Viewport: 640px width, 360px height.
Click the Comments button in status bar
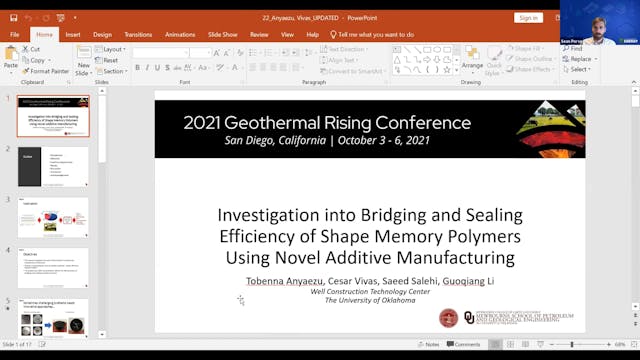(x=463, y=344)
